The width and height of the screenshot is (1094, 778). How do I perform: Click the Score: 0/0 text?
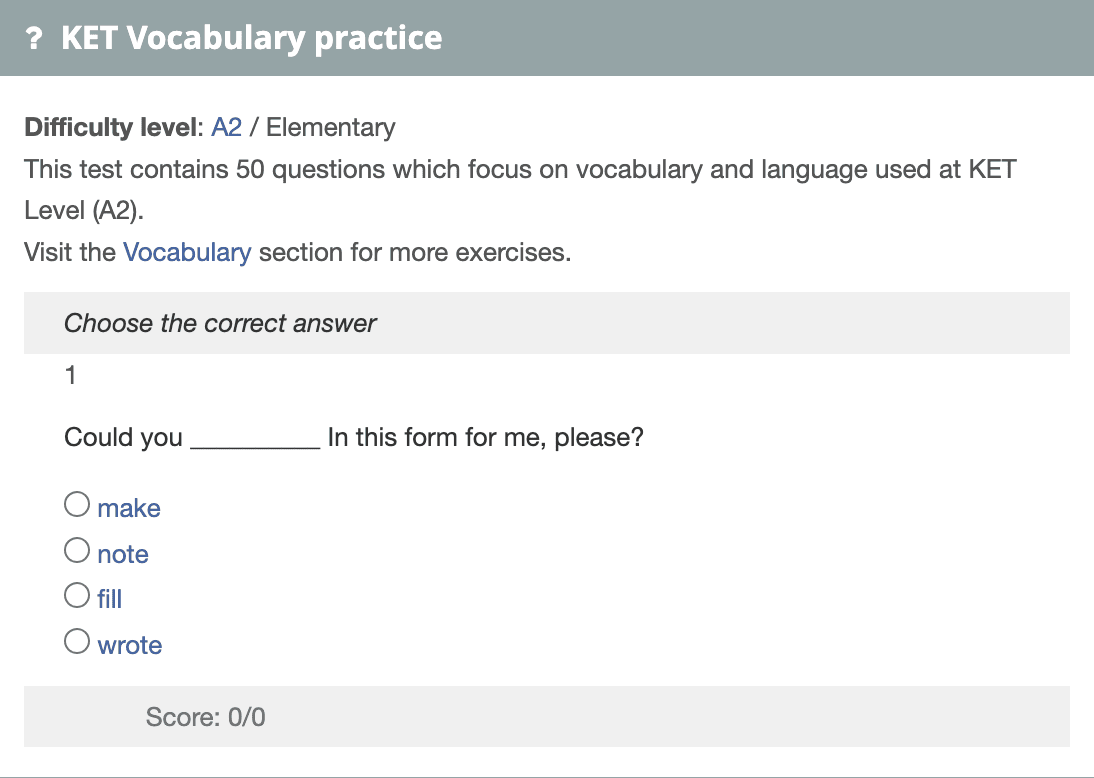tap(205, 717)
